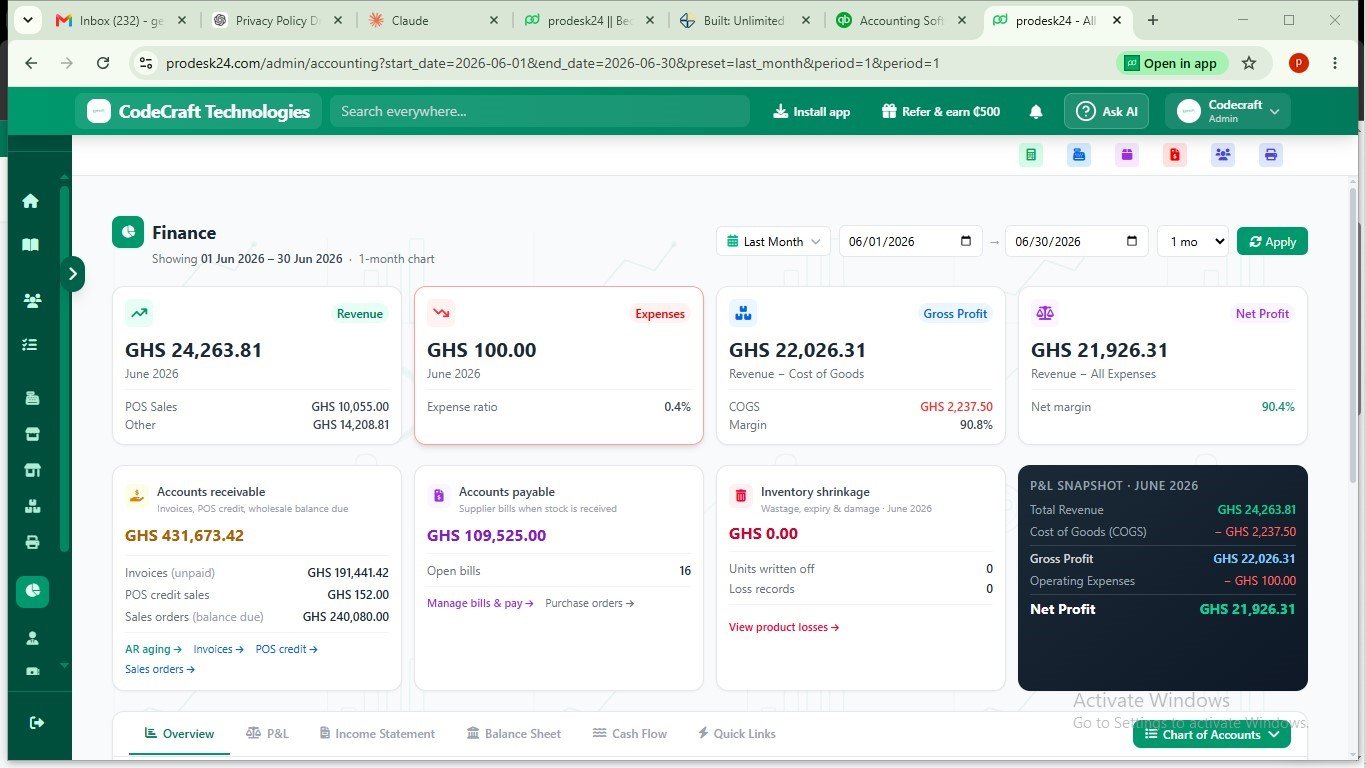Switch to the Claude browser tab
Image resolution: width=1366 pixels, height=768 pixels.
tap(433, 20)
